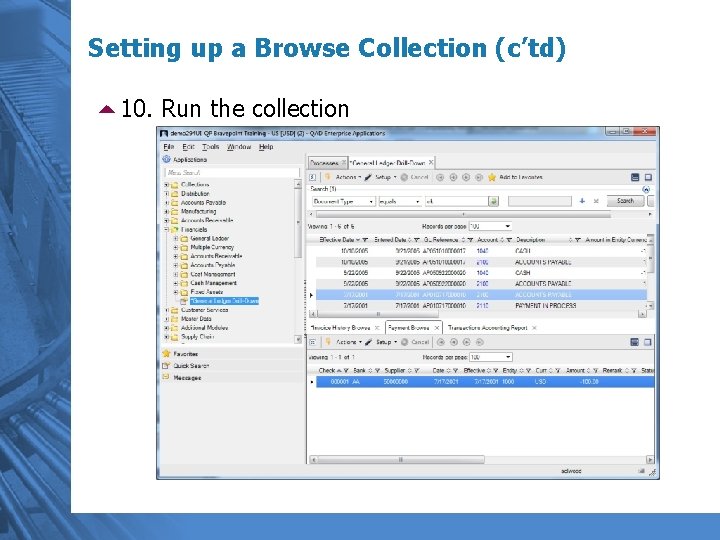Viewport: 720px width, 540px height.
Task: Select the Master Data folder
Action: tap(196, 319)
